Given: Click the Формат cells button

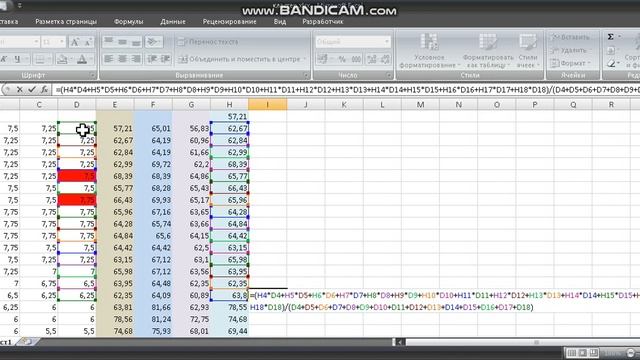Looking at the screenshot, I should 570,63.
